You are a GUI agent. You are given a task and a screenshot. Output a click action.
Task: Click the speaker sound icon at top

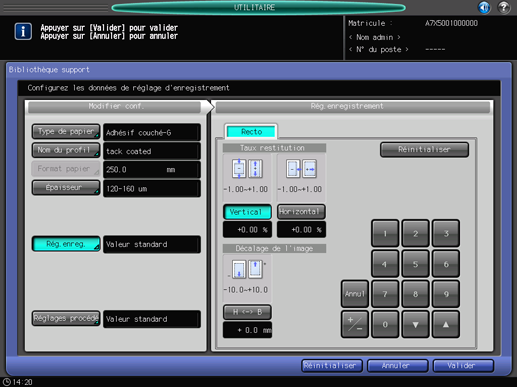[484, 7]
